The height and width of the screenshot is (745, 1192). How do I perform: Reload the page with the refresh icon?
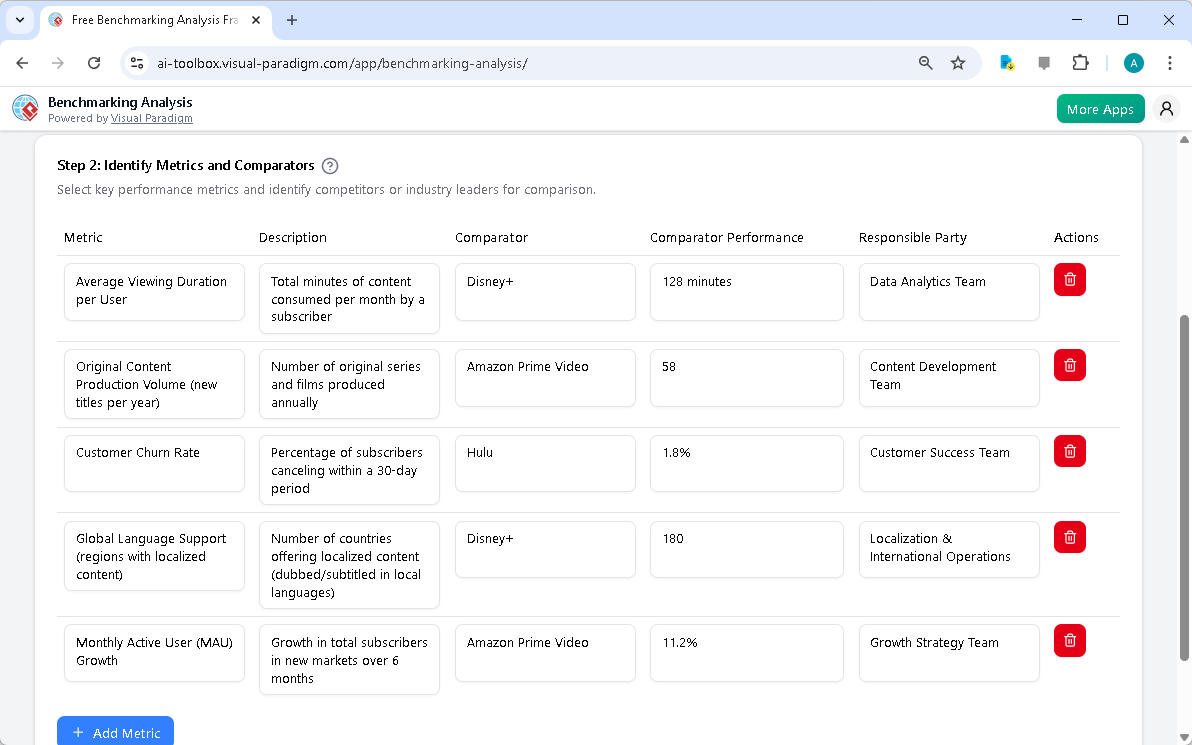[x=93, y=62]
